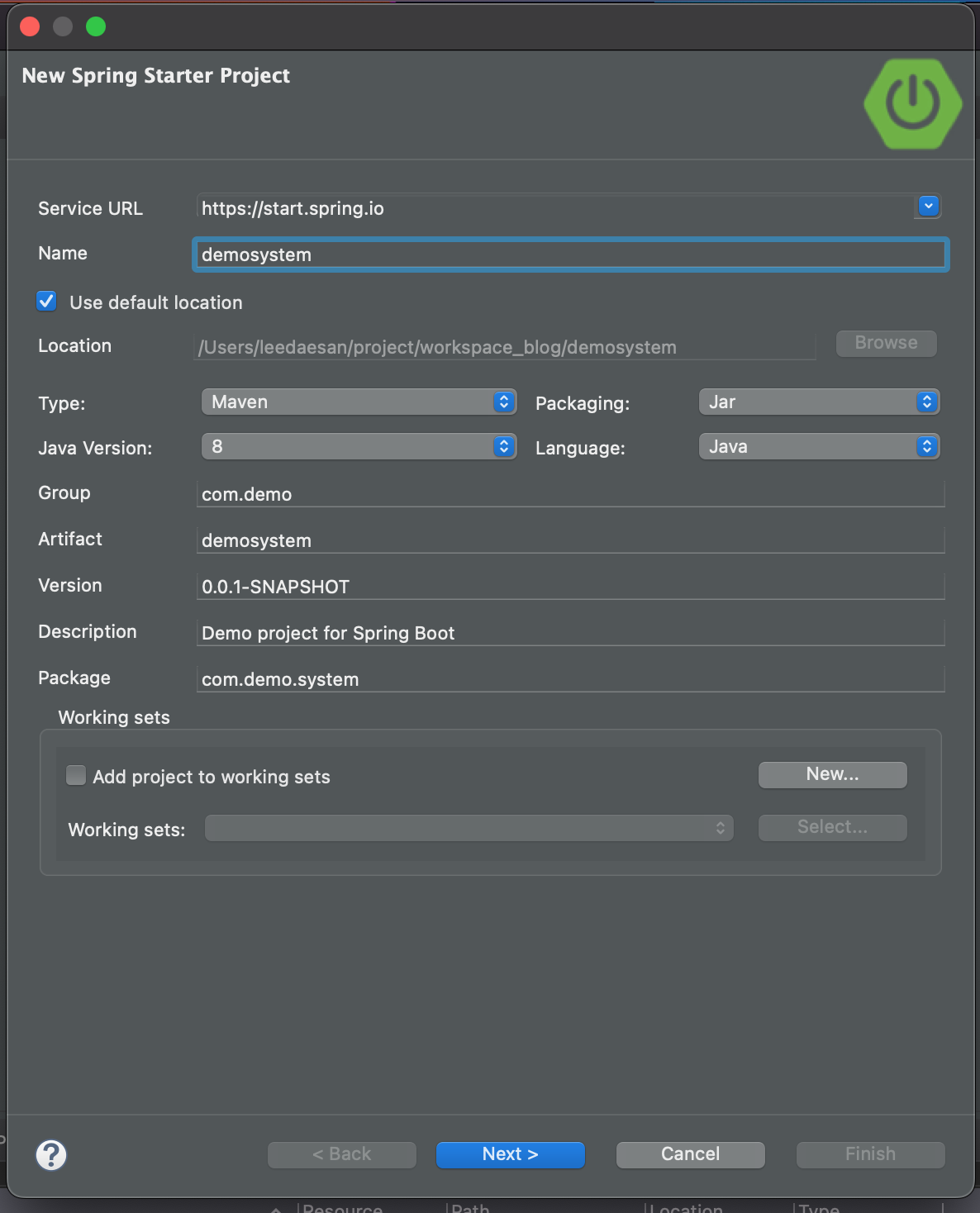Image resolution: width=980 pixels, height=1213 pixels.
Task: Click the red close window button
Action: (30, 26)
